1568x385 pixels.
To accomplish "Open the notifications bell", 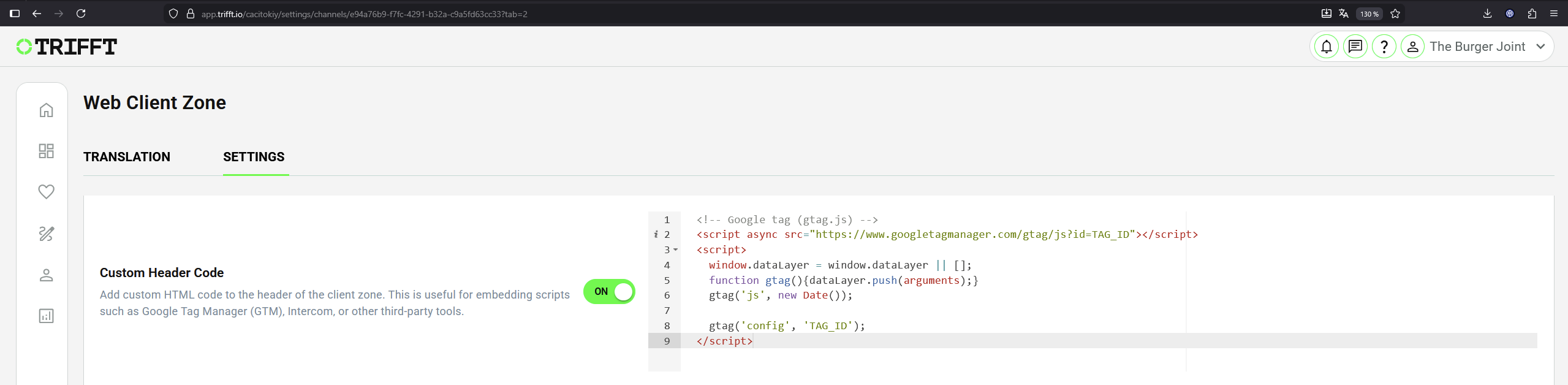I will 1327,47.
